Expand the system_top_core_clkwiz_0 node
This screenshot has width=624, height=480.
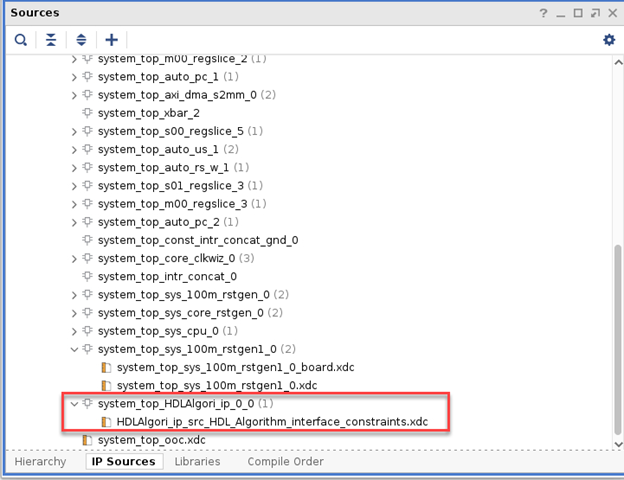pyautogui.click(x=74, y=258)
